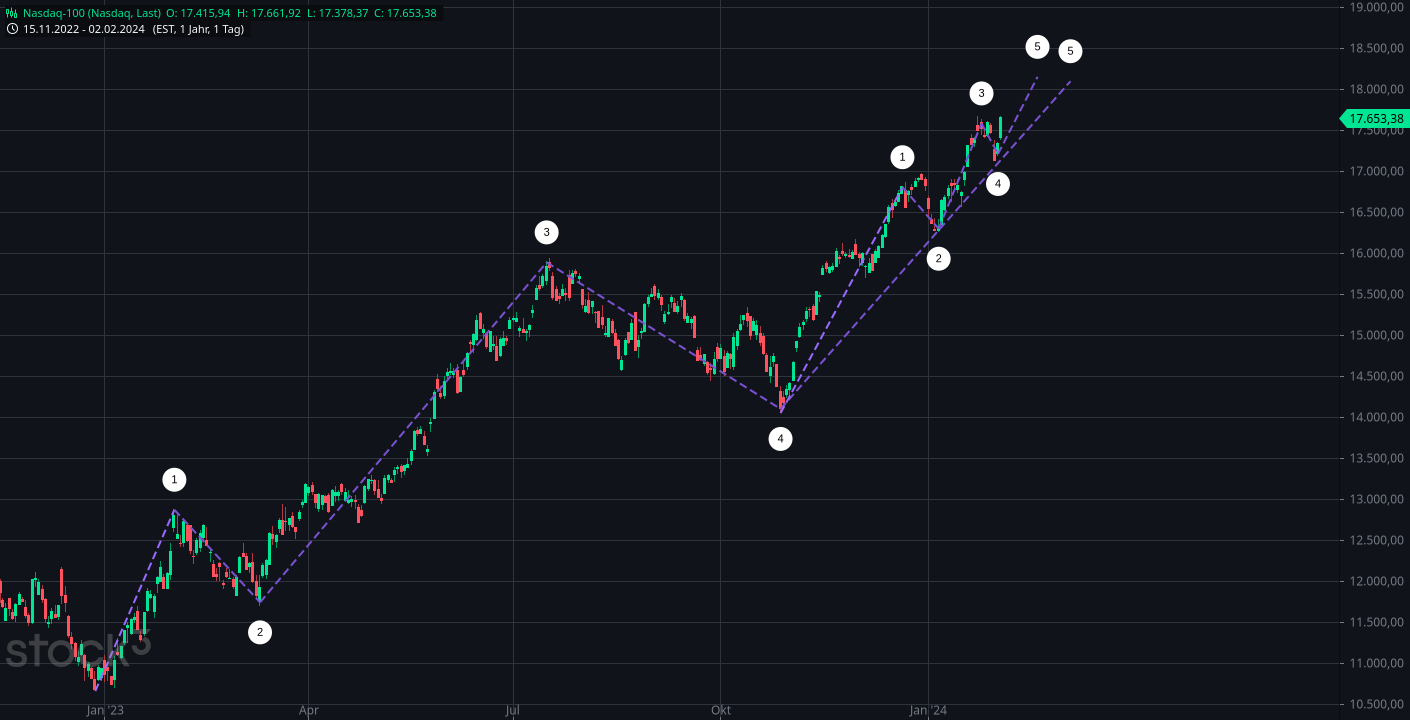
Task: Select wave label 2 below the March 2023 low
Action: [260, 632]
